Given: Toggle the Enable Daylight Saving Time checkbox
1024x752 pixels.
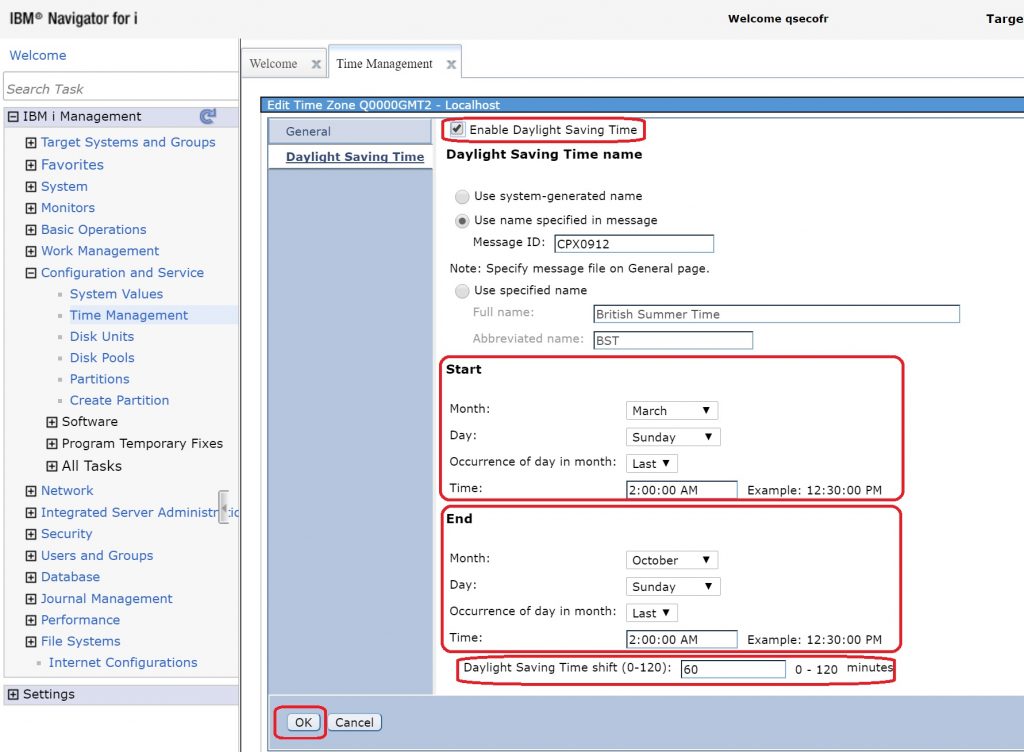Looking at the screenshot, I should point(457,130).
